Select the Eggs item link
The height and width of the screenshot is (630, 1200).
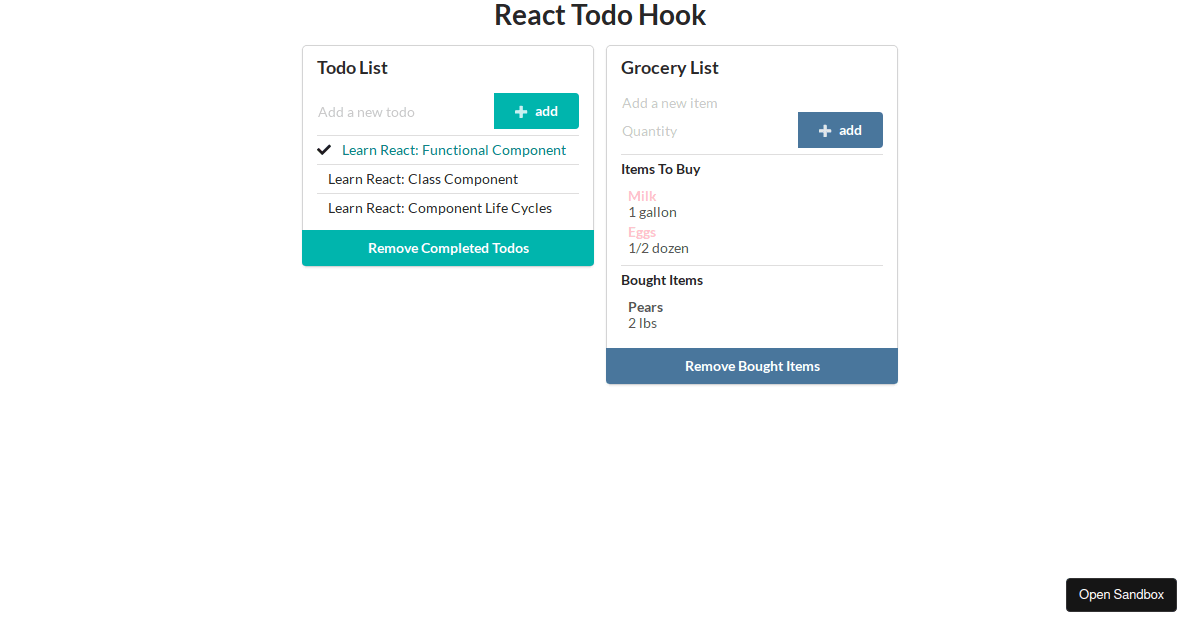pyautogui.click(x=642, y=232)
